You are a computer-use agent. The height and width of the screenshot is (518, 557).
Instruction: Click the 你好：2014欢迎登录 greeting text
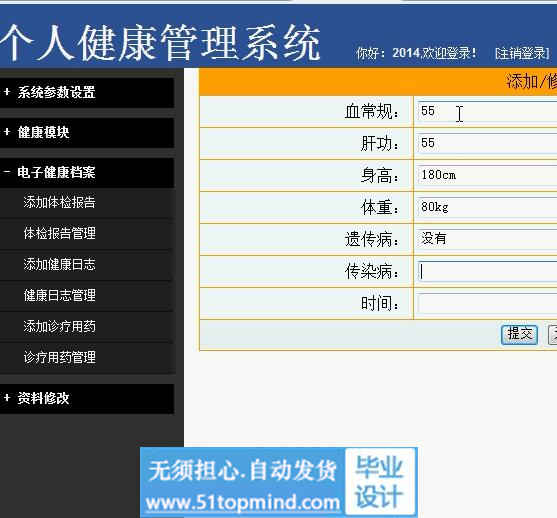416,54
